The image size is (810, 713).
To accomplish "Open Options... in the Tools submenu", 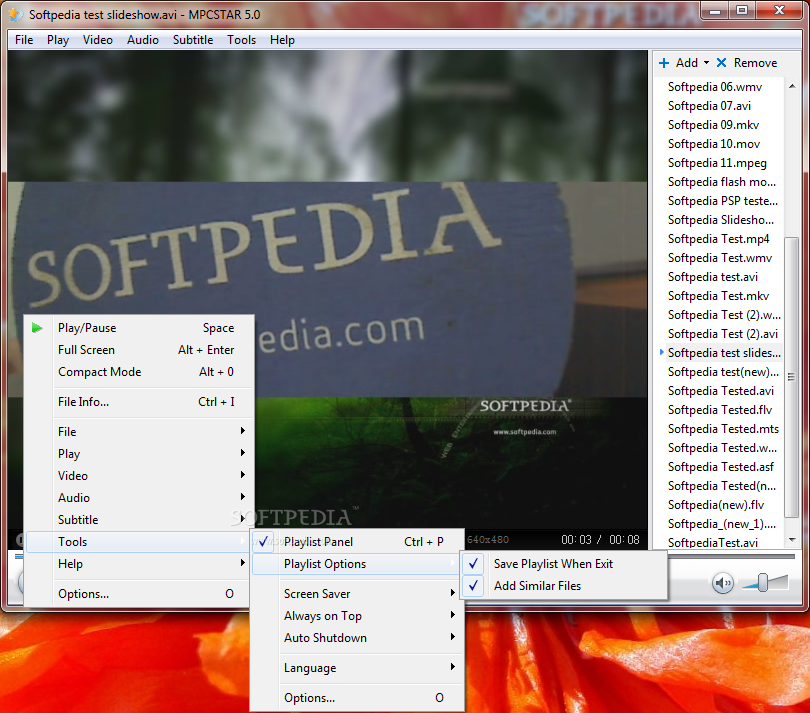I will pos(357,698).
